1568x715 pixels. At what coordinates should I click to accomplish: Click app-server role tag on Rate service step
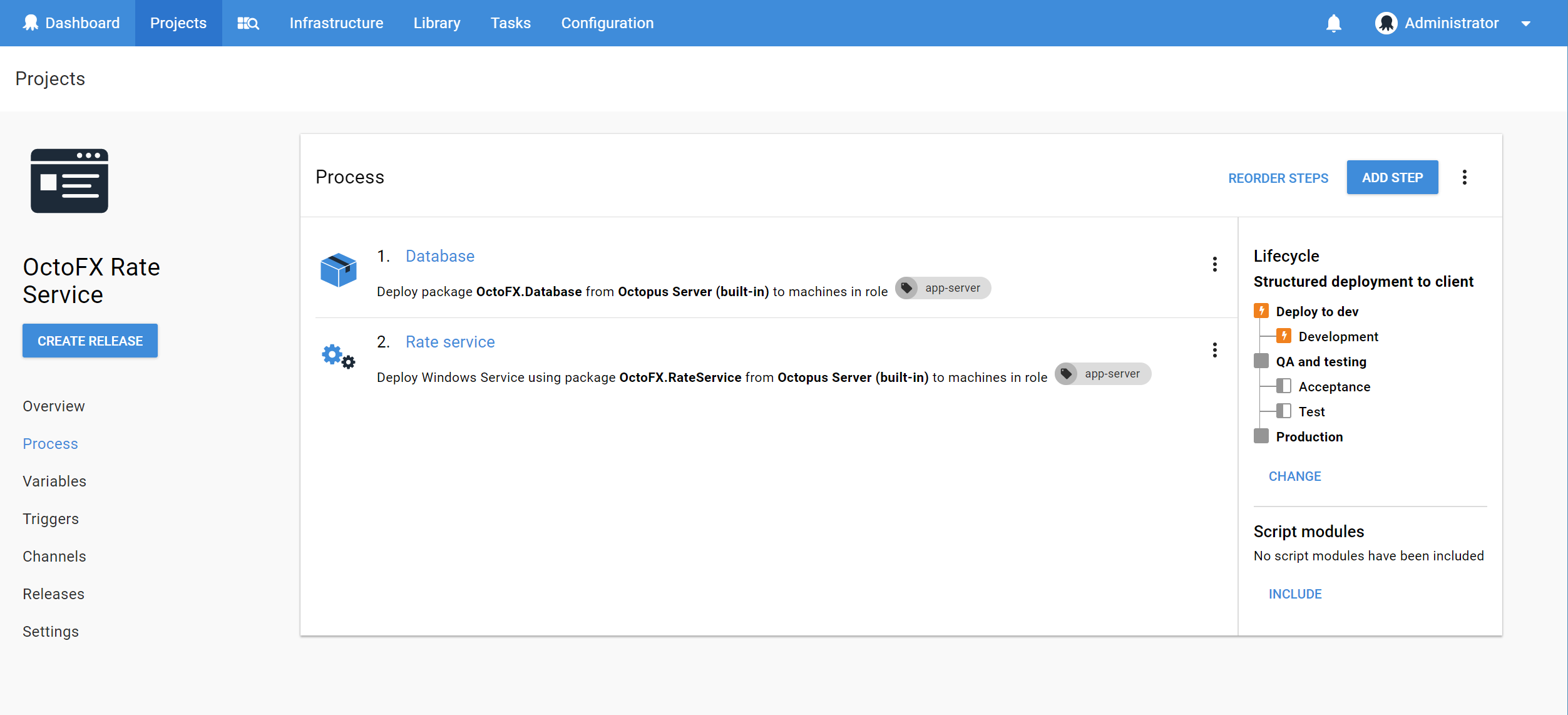click(1102, 374)
